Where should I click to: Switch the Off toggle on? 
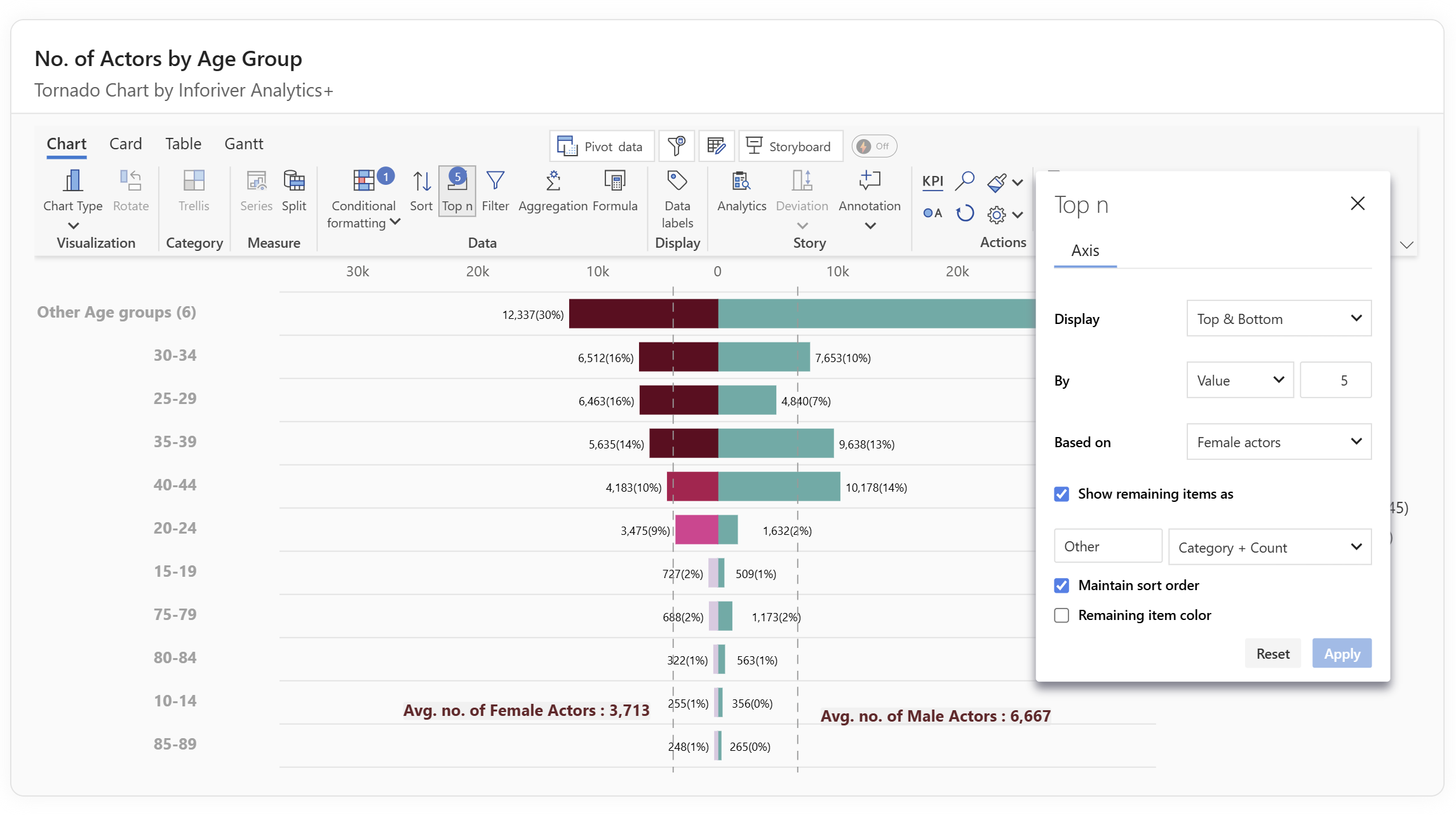tap(873, 146)
